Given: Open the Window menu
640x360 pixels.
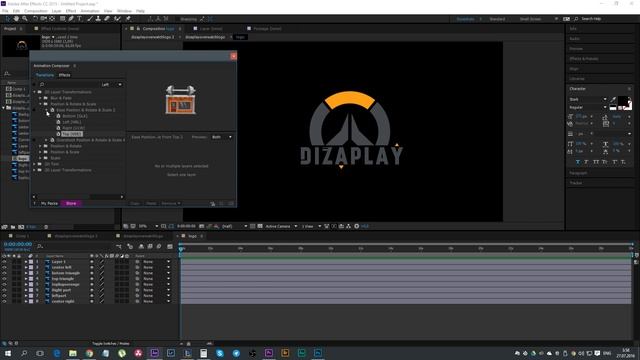Looking at the screenshot, I should tap(124, 11).
